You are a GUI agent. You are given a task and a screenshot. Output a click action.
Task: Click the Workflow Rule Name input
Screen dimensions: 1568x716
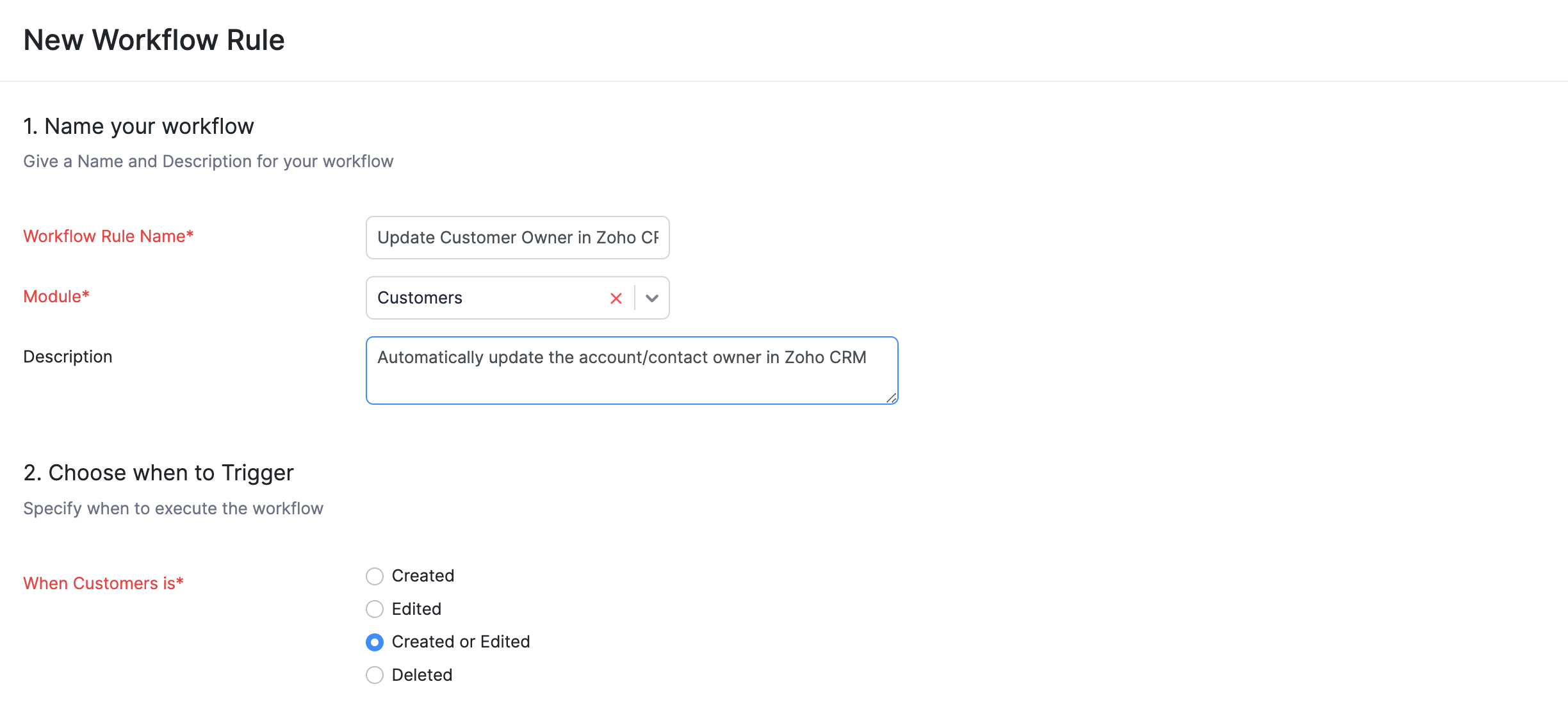[518, 238]
